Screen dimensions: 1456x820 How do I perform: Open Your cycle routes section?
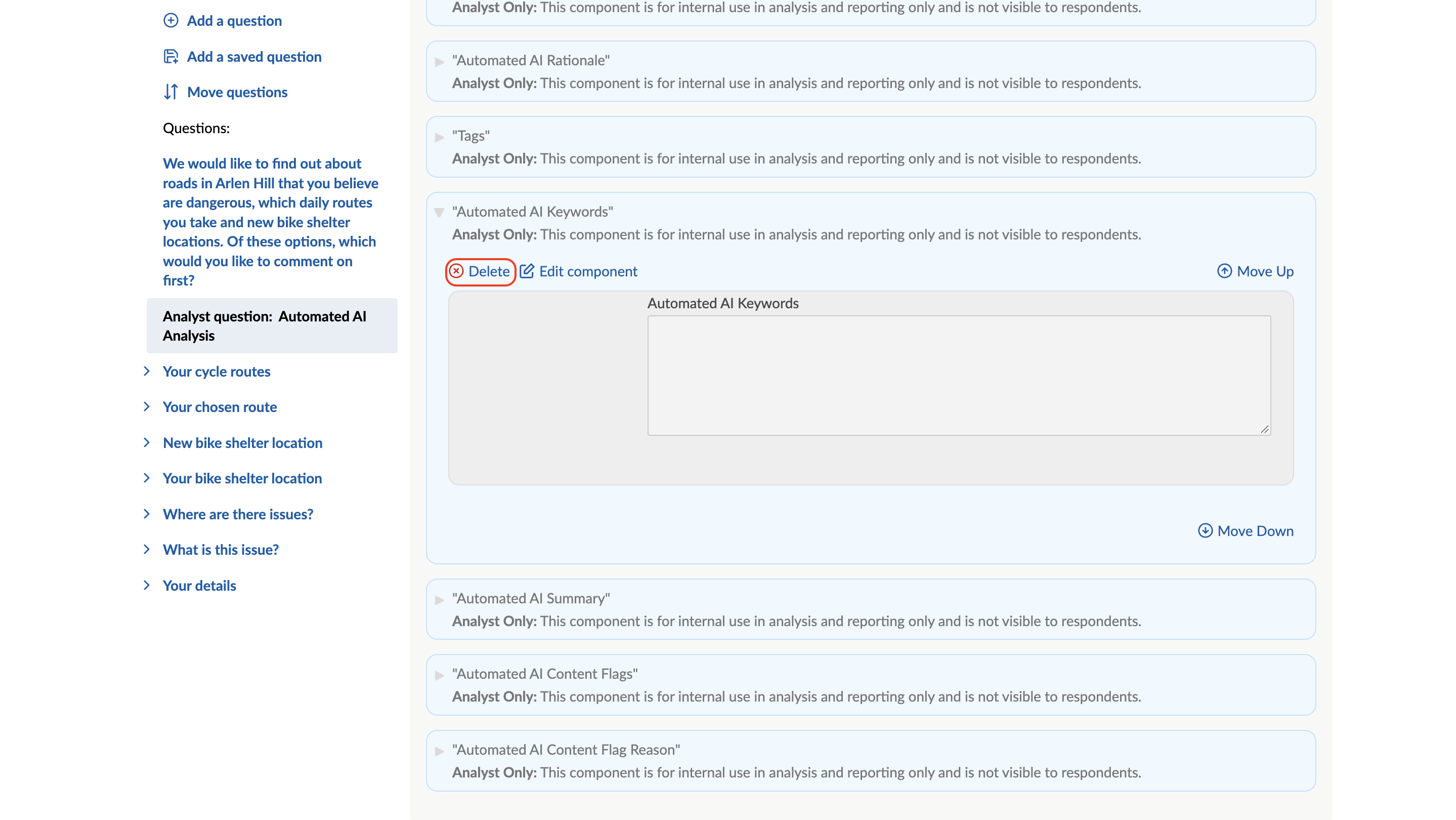[x=217, y=371]
